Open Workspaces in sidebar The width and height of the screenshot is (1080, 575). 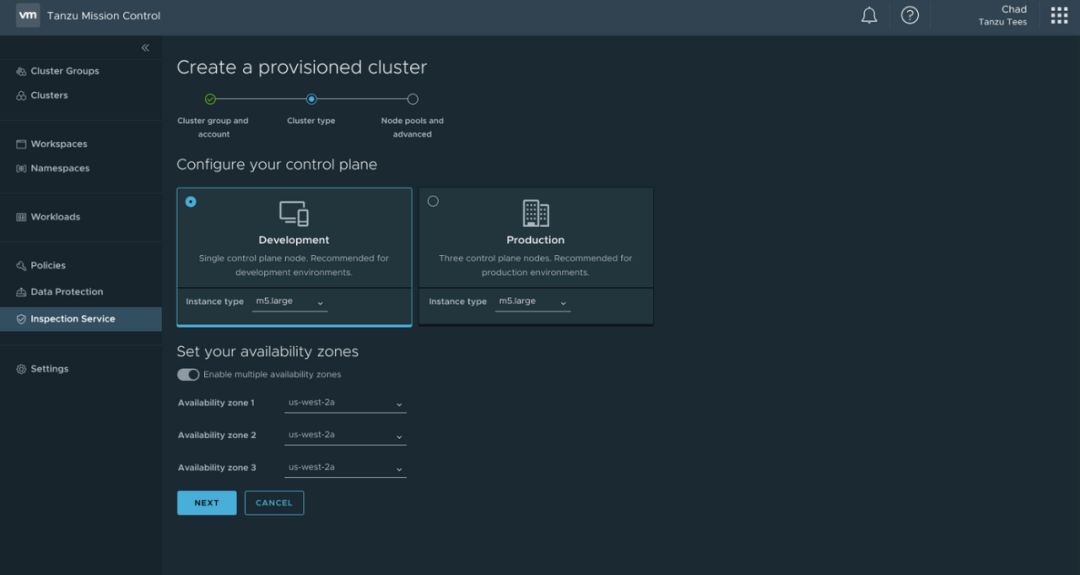tap(59, 144)
